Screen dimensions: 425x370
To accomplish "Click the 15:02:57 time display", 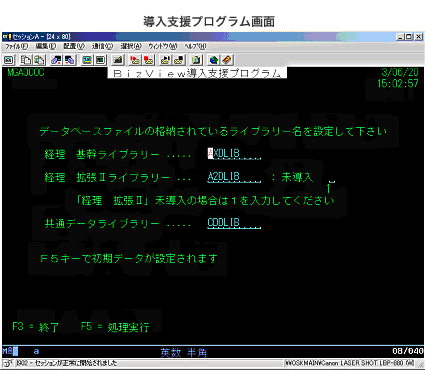I will [398, 83].
